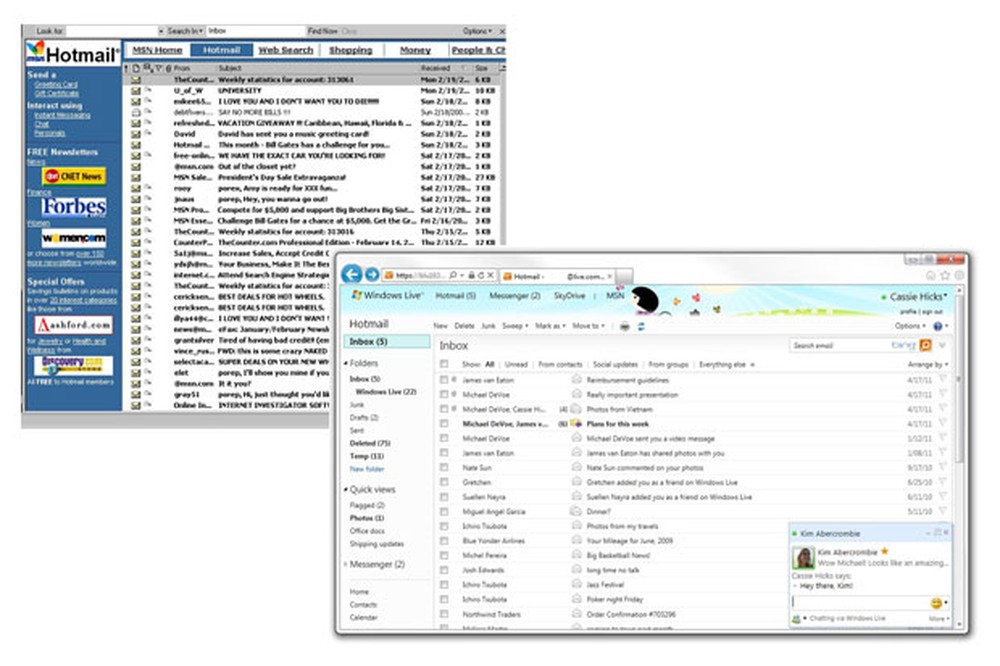The image size is (1000, 666).
Task: Open the blue help question mark icon
Action: click(x=938, y=326)
